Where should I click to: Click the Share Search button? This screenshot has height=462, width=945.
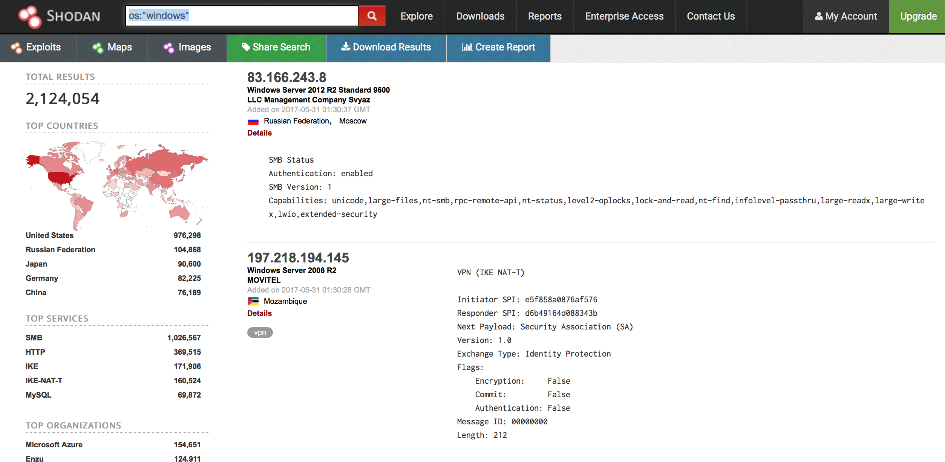pos(276,47)
